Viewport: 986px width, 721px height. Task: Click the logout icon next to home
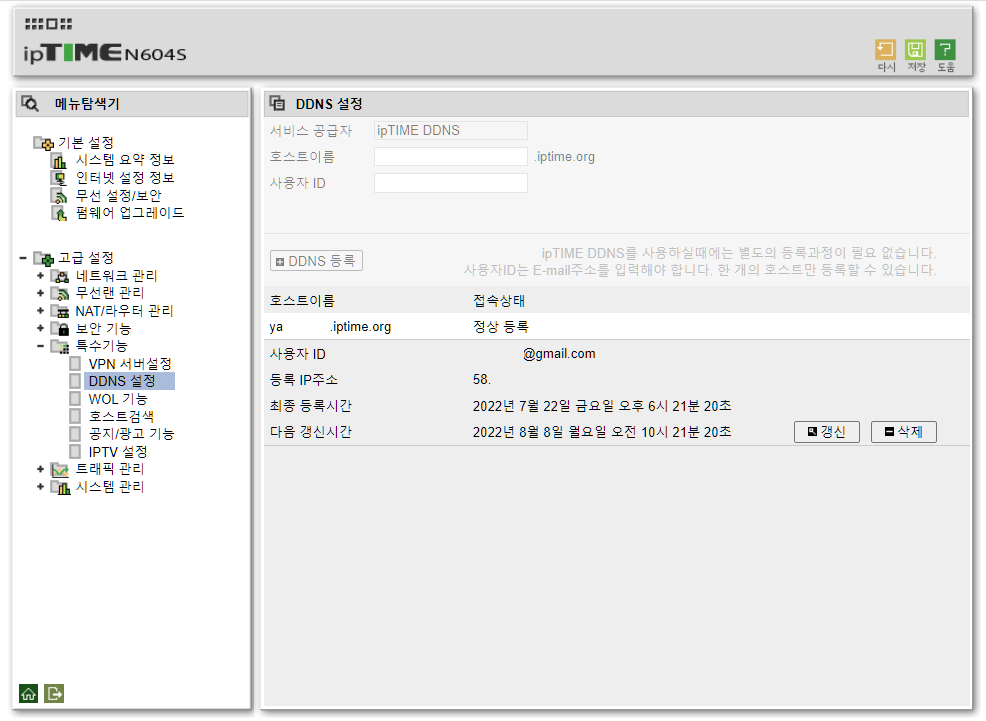[x=53, y=693]
